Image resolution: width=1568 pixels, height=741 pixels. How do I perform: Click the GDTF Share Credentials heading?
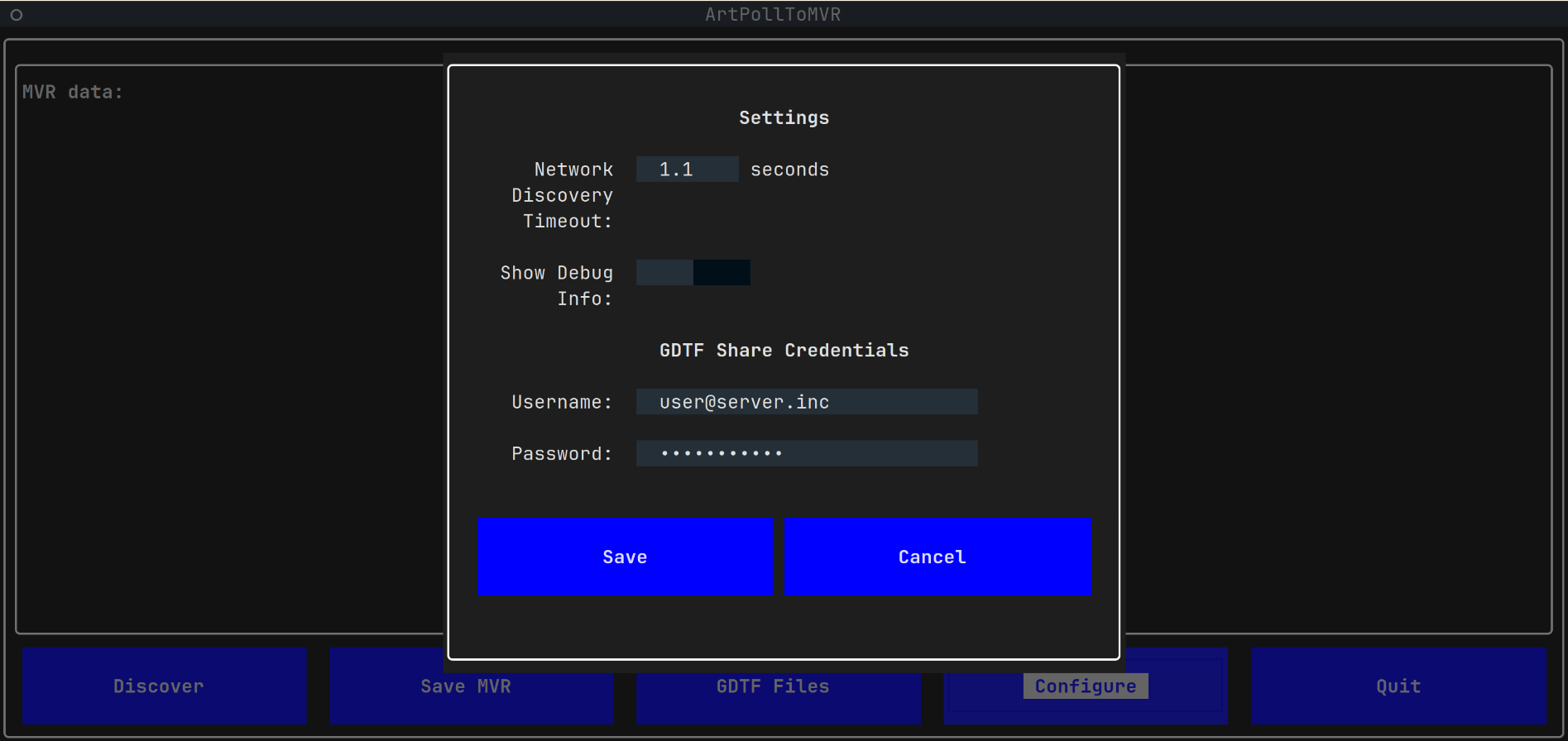[x=784, y=350]
